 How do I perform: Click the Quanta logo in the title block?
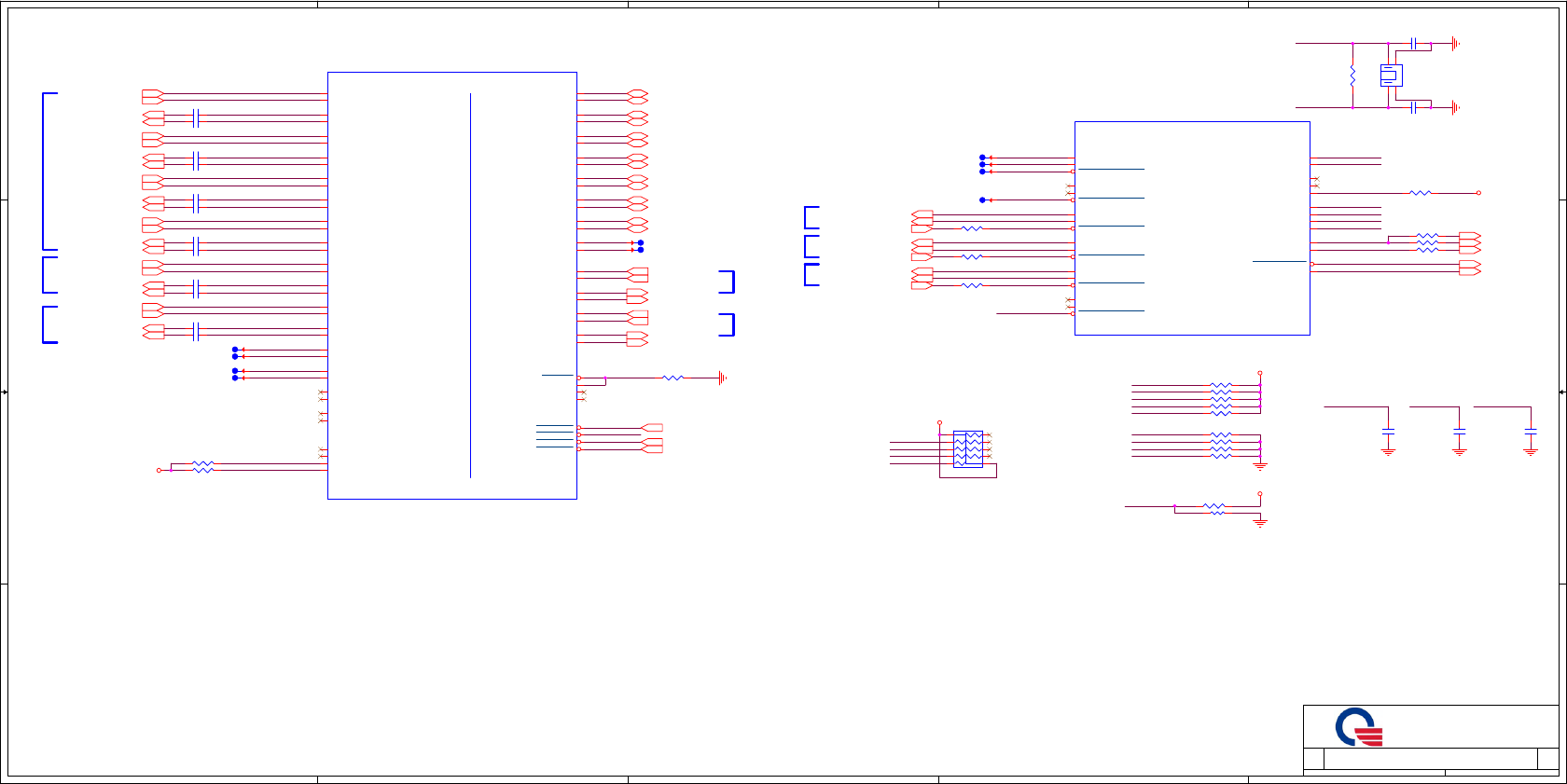[x=1359, y=727]
